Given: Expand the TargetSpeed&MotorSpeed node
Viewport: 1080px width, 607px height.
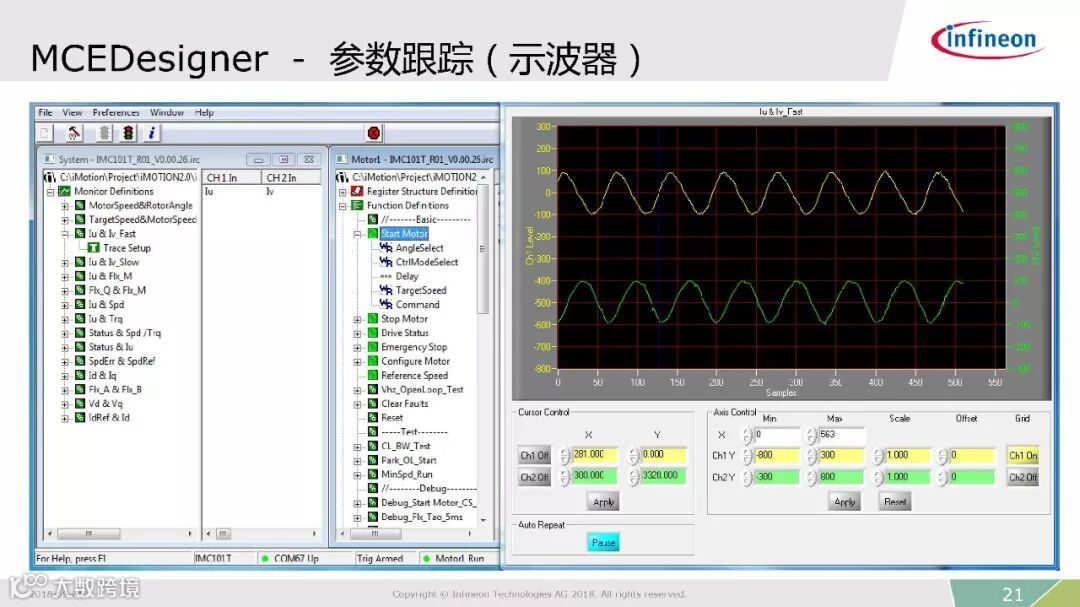Looking at the screenshot, I should 65,220.
